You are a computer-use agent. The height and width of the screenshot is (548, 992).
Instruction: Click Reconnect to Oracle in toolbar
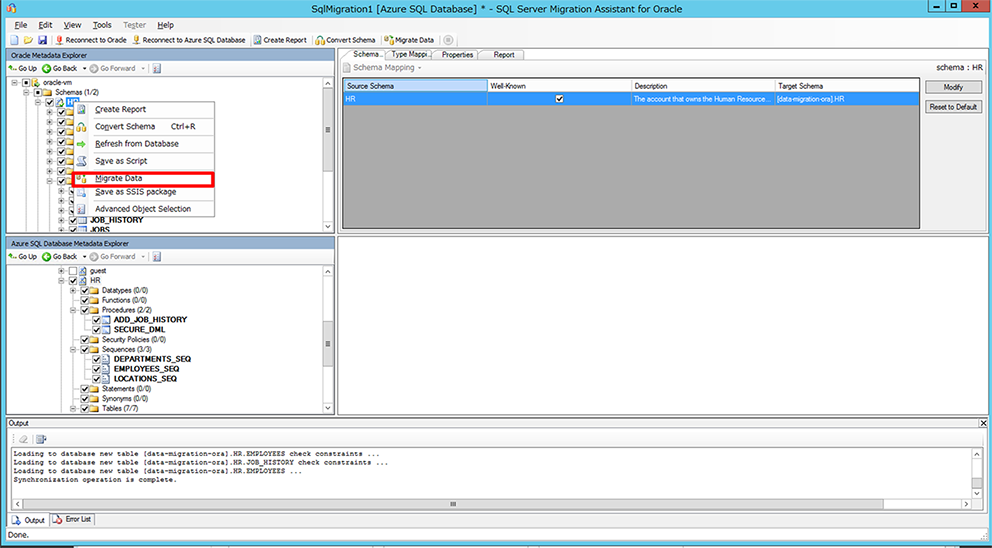pos(91,40)
